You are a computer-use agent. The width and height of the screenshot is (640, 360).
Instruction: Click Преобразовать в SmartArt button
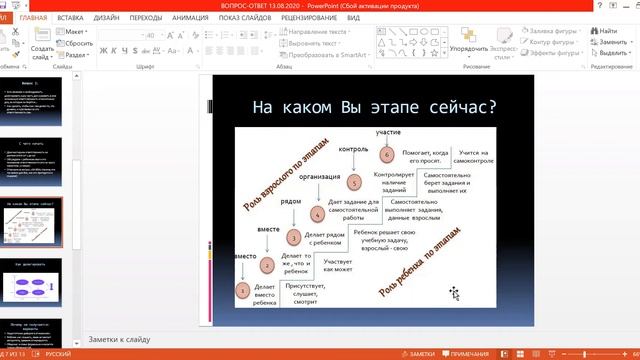click(325, 55)
